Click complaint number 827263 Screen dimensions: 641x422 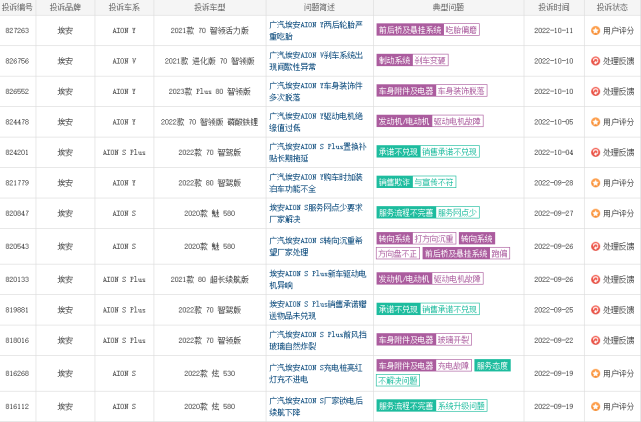pos(17,31)
